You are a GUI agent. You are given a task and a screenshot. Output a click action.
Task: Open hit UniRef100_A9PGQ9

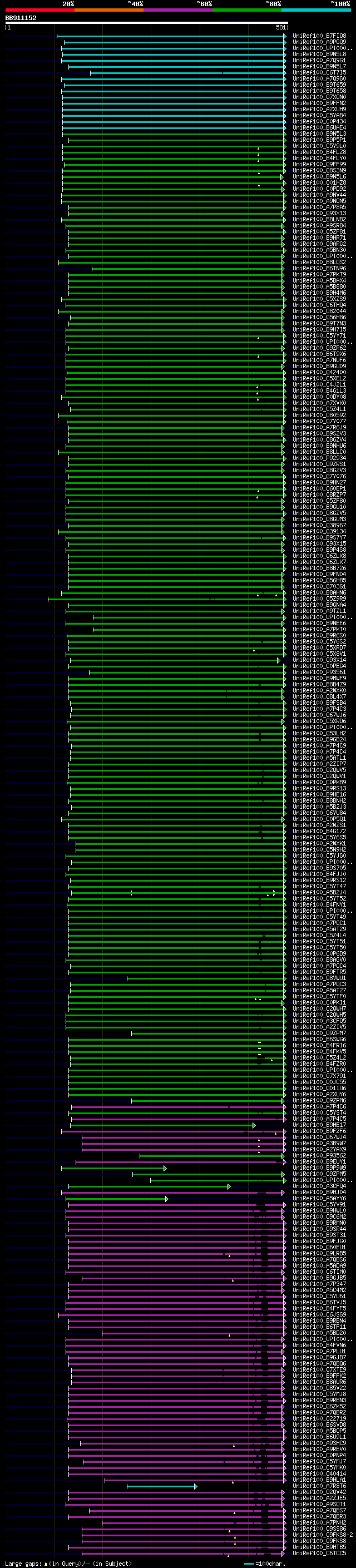(319, 42)
